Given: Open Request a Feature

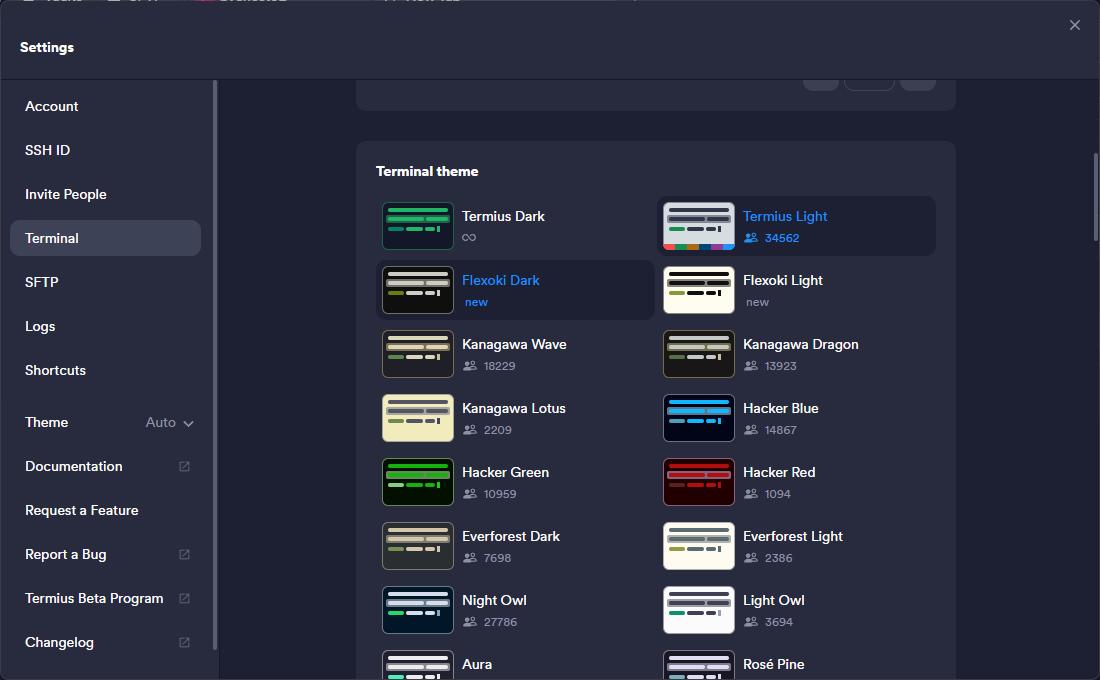Looking at the screenshot, I should coord(105,510).
